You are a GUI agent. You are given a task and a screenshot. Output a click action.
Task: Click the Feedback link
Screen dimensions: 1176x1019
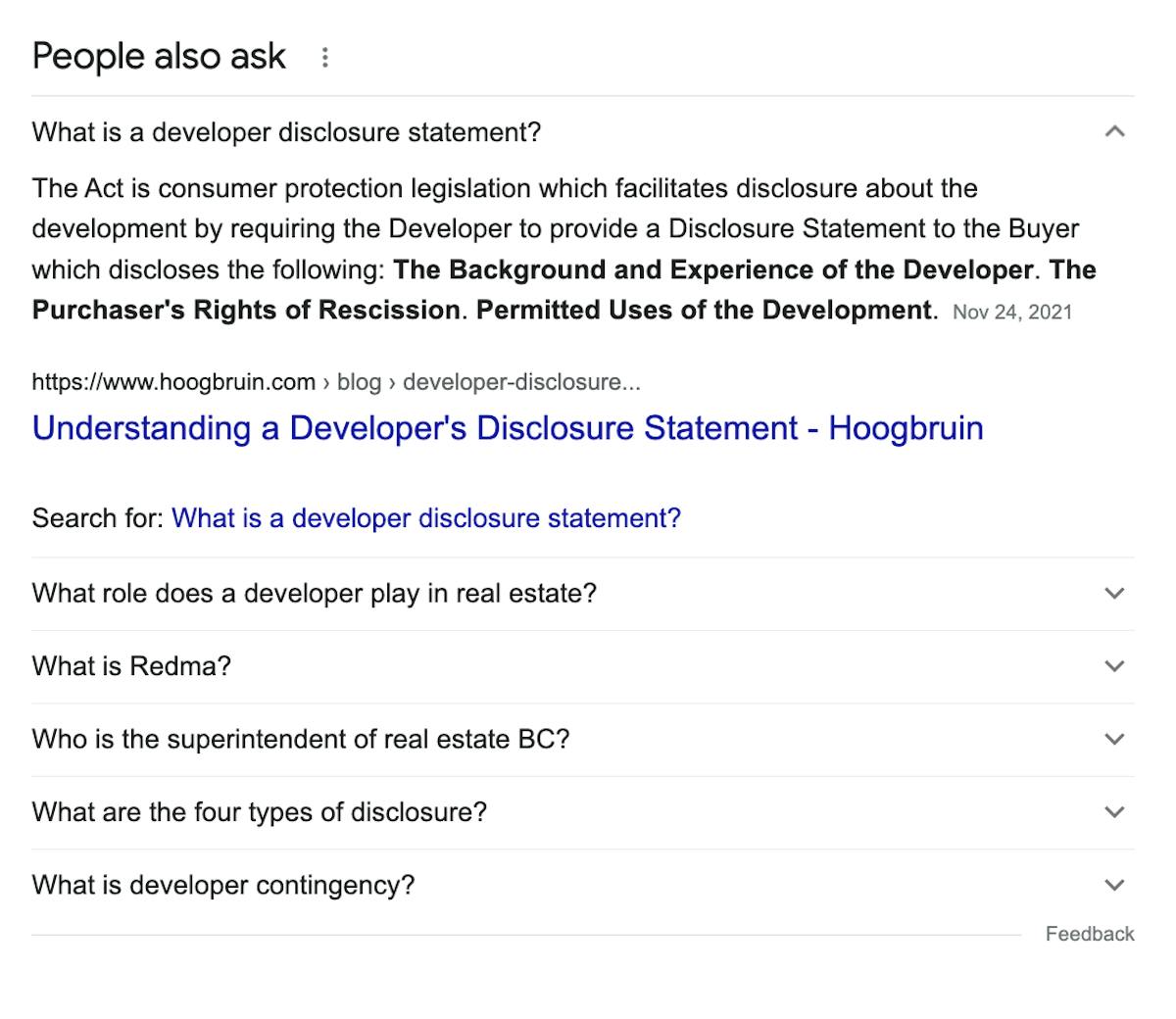(x=1089, y=934)
